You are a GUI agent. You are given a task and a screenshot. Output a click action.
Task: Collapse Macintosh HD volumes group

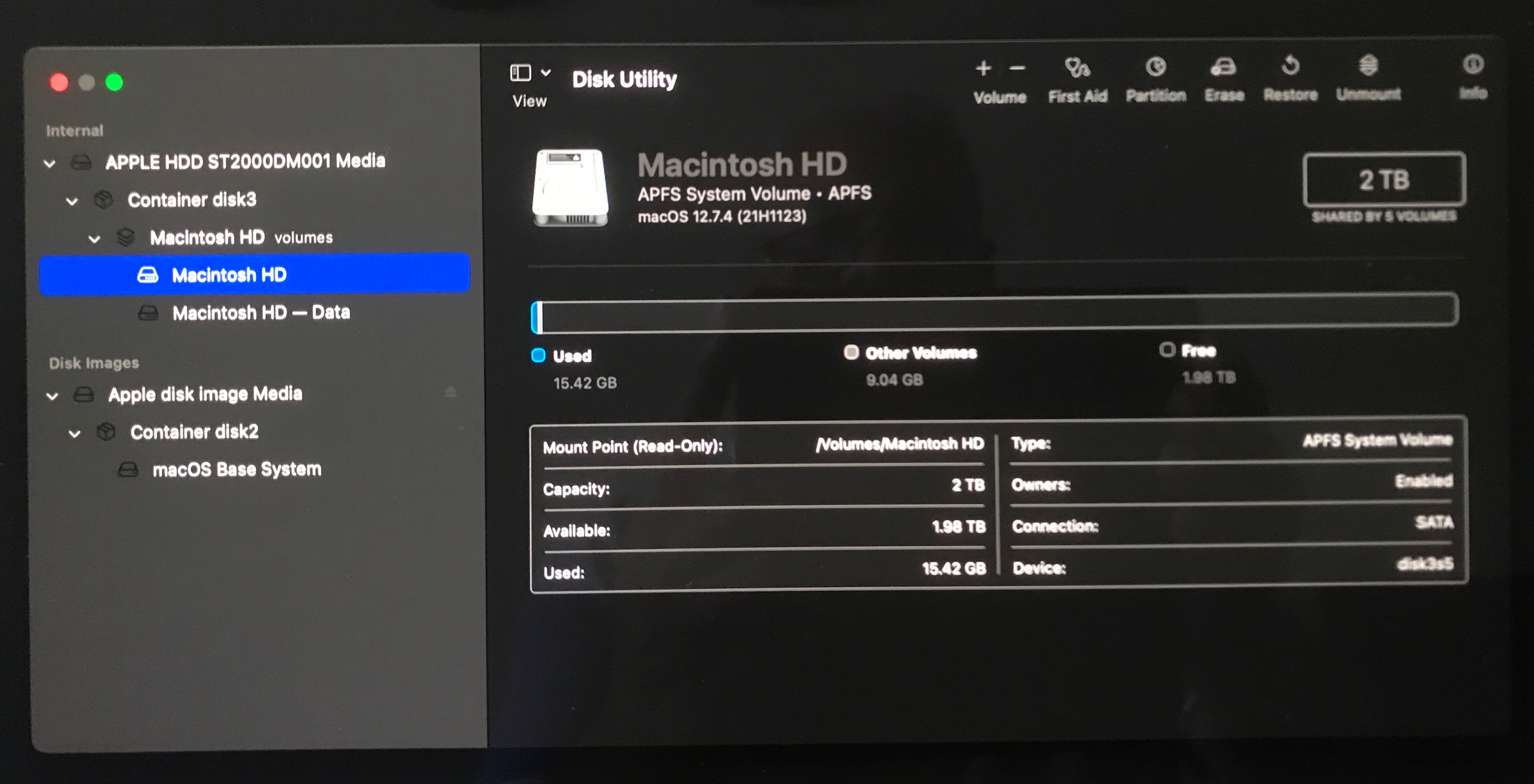tap(94, 239)
